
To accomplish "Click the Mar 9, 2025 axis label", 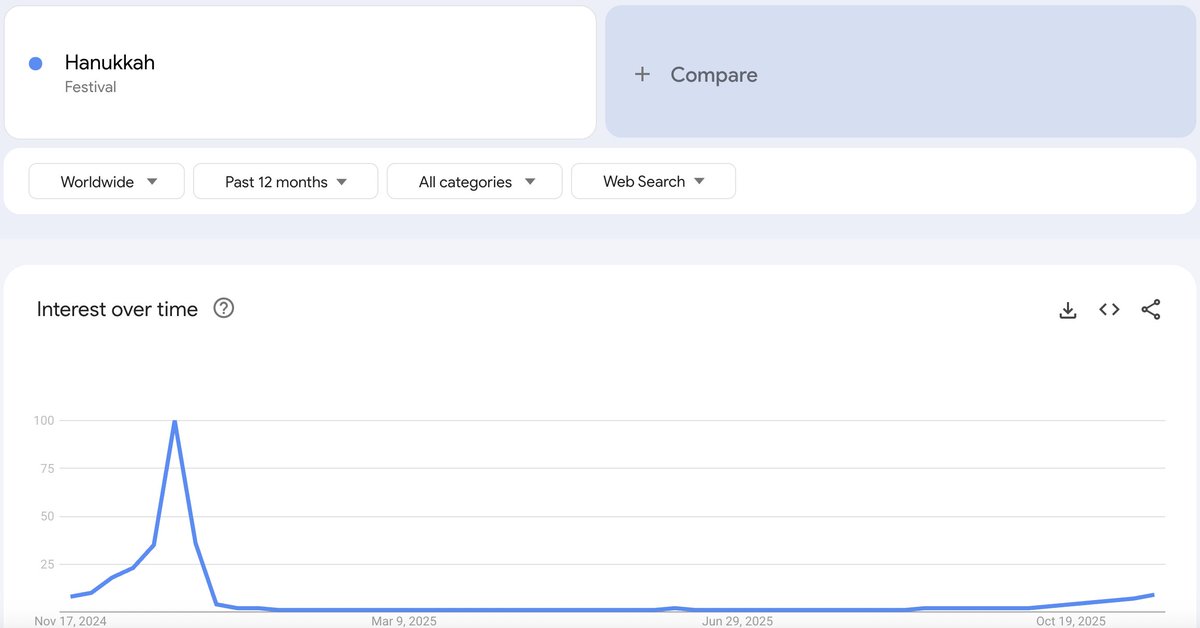I will click(404, 621).
